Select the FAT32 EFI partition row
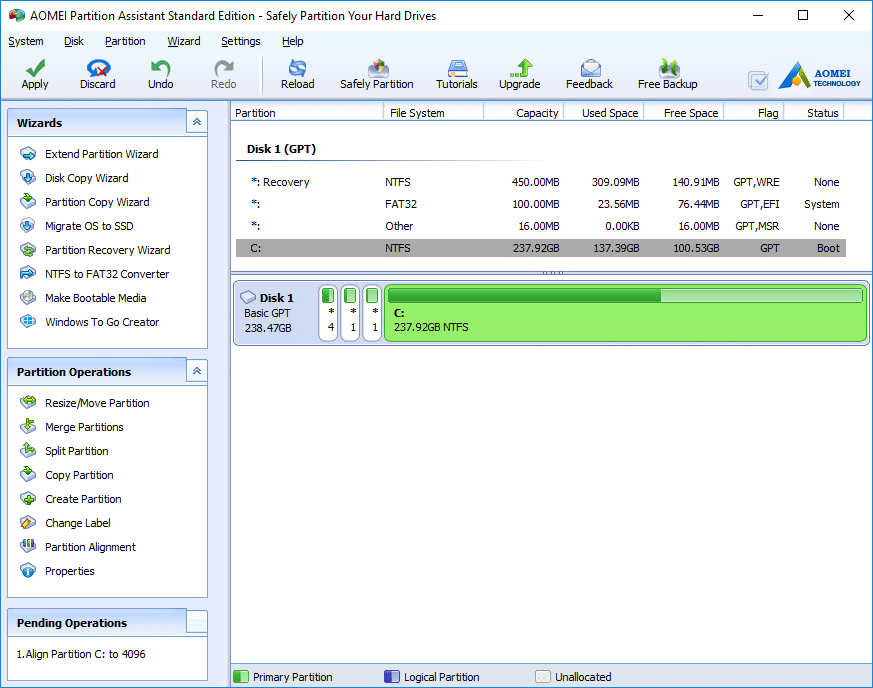Screen dimensions: 873x688 point(541,204)
